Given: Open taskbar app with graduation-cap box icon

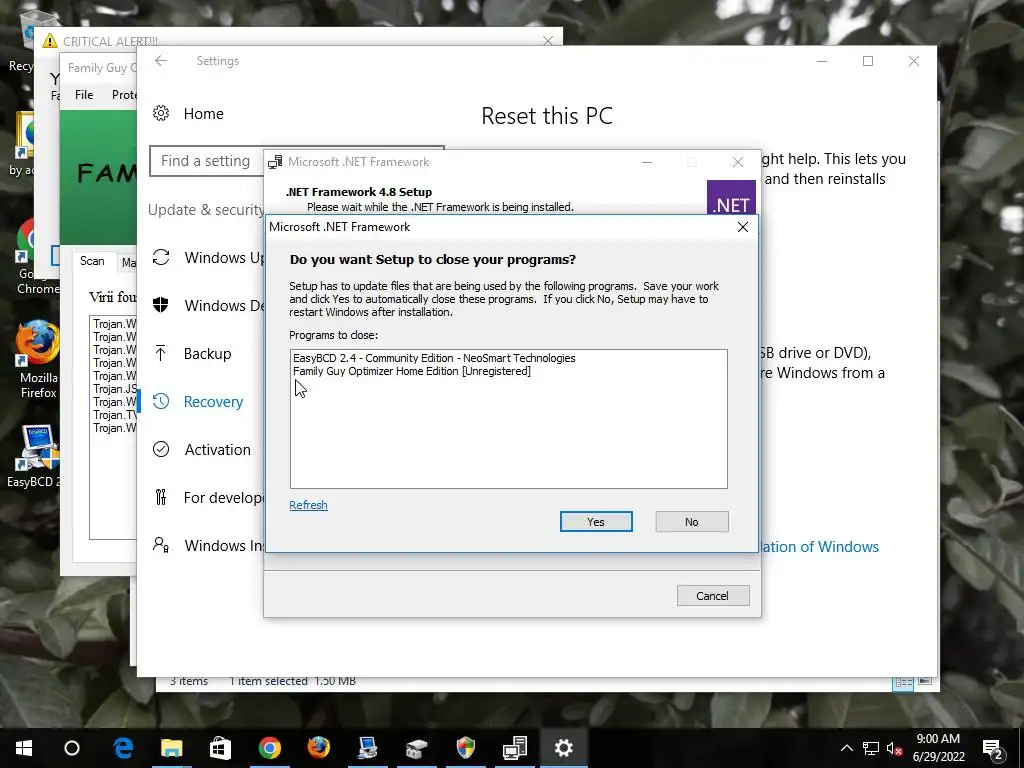Looking at the screenshot, I should [417, 748].
